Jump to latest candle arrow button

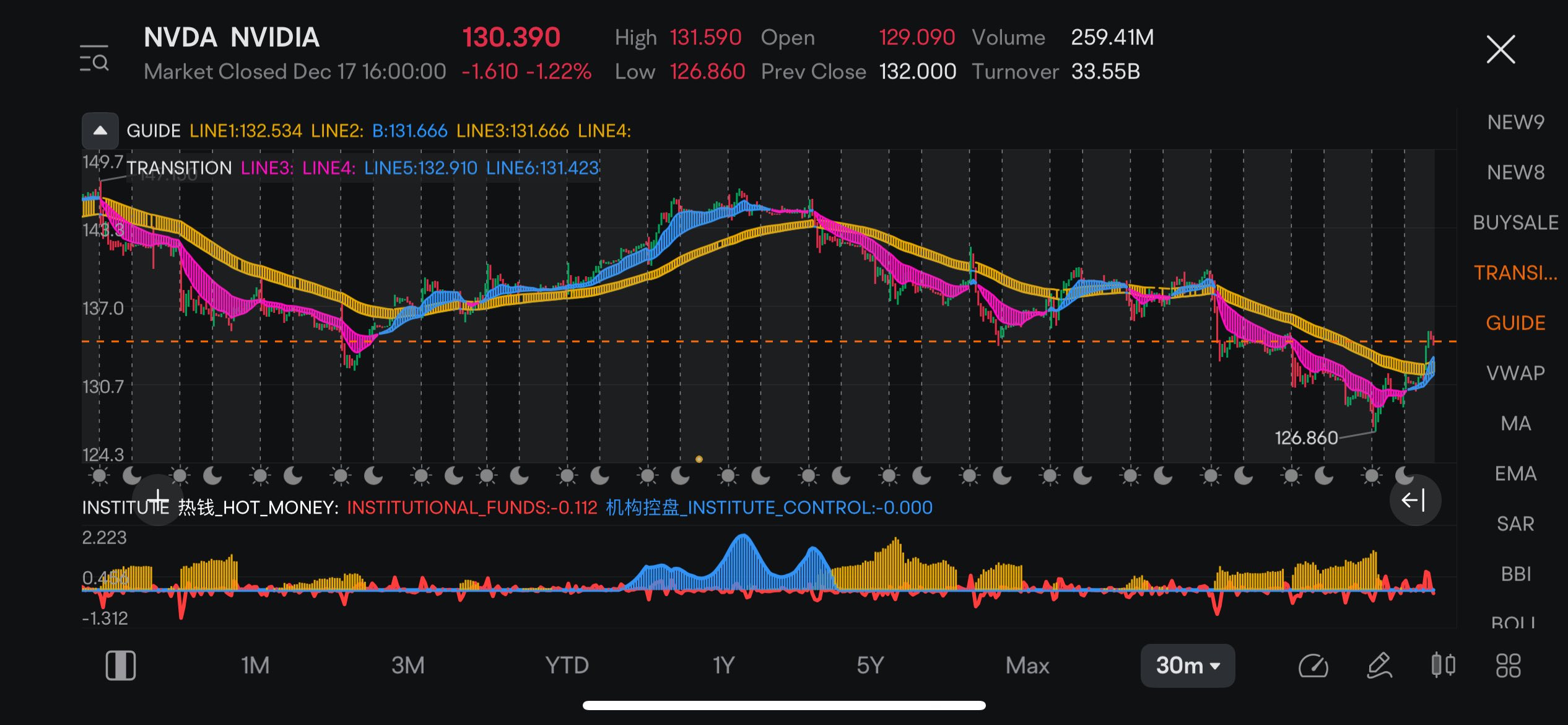pos(1415,500)
